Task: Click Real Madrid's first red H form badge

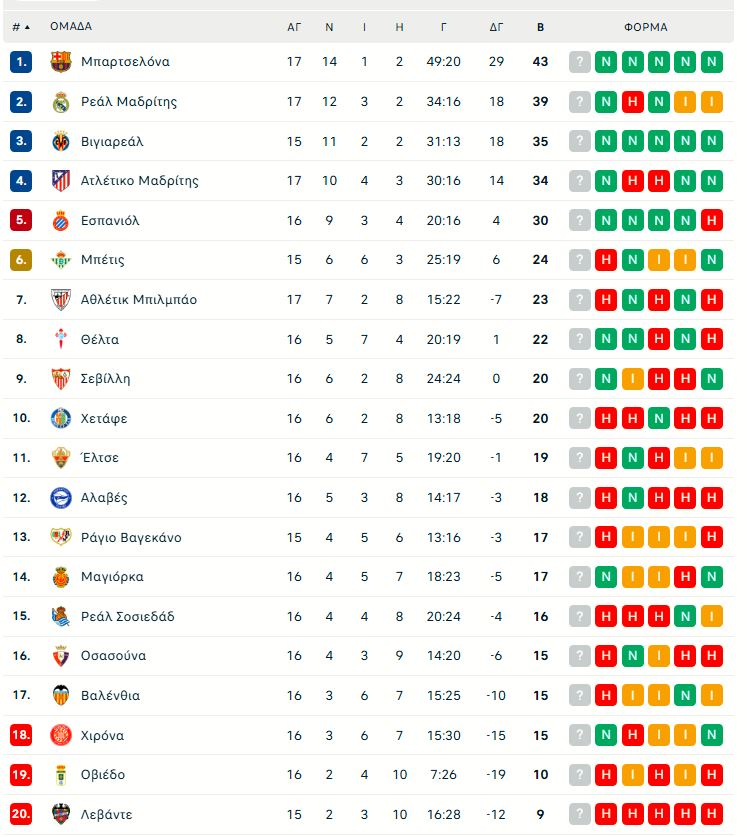Action: [x=632, y=102]
